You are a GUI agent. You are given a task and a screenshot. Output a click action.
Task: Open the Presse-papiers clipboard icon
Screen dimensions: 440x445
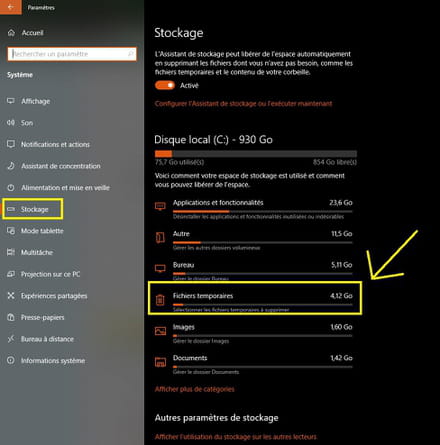click(x=11, y=317)
